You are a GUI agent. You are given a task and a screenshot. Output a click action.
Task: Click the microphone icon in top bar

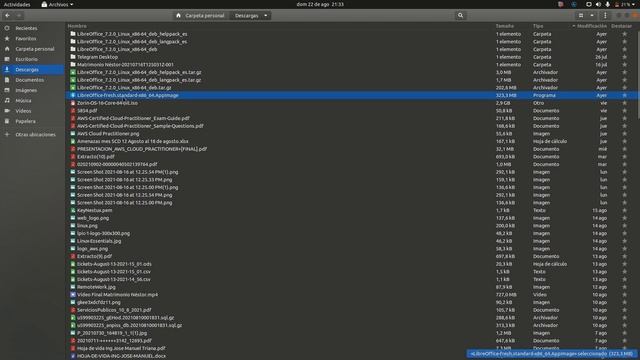pyautogui.click(x=607, y=4)
